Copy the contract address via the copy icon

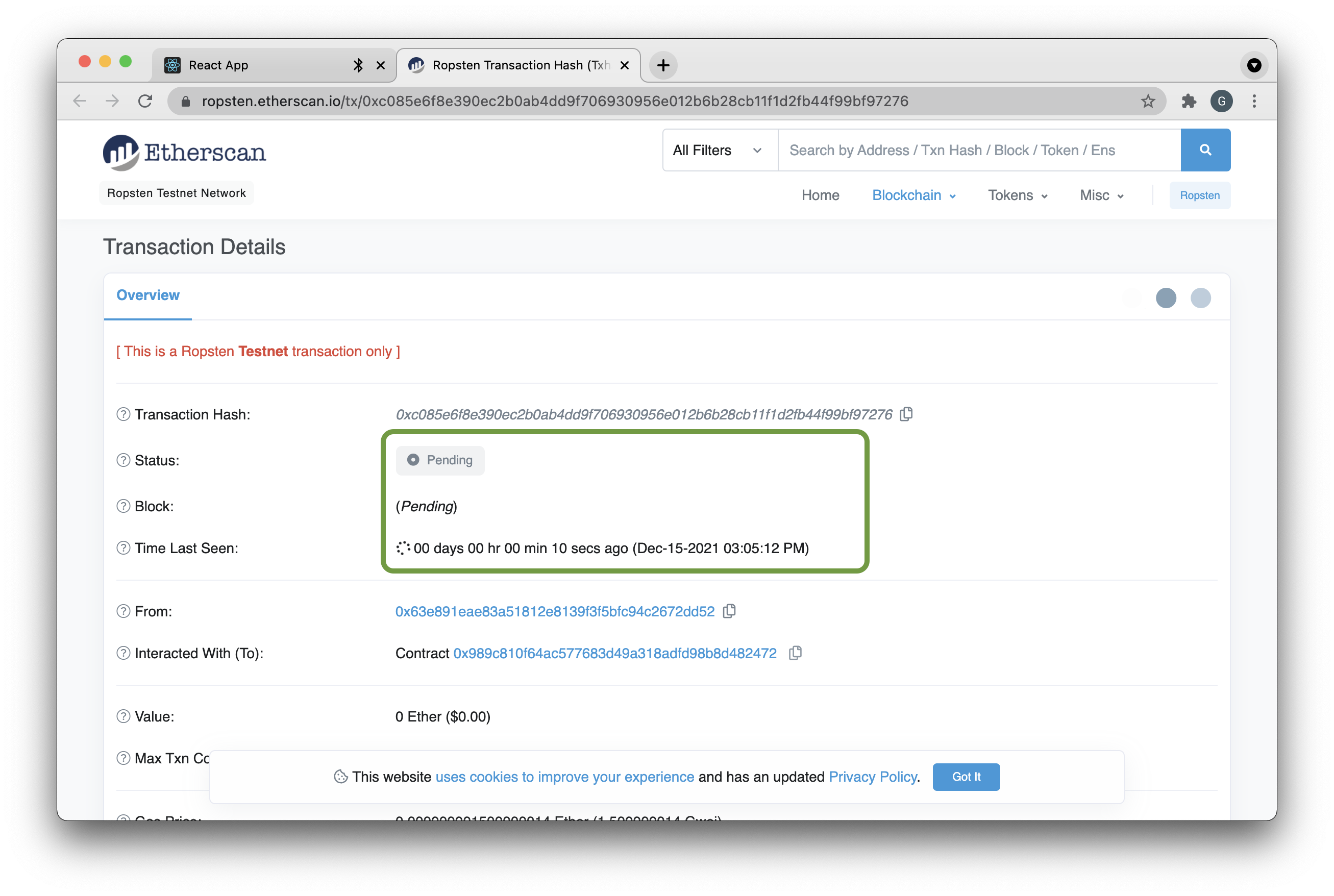click(795, 653)
